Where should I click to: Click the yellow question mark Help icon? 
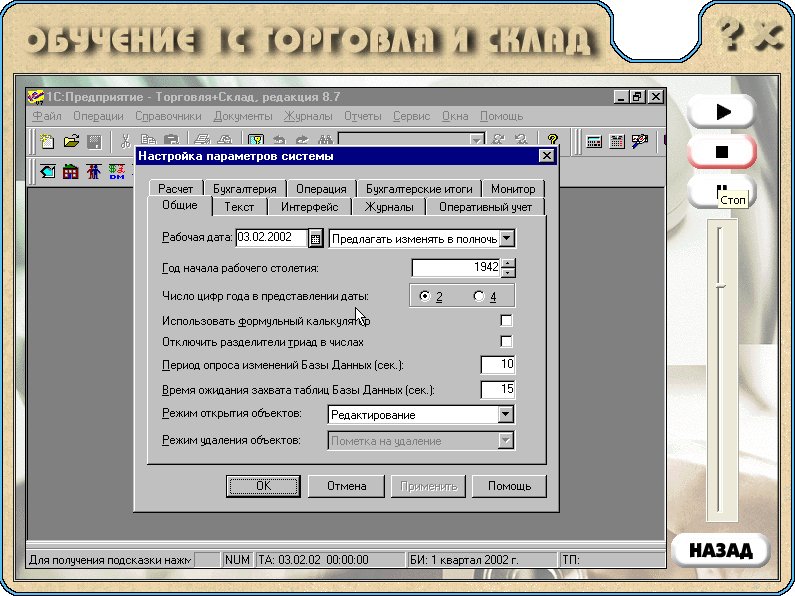point(553,140)
